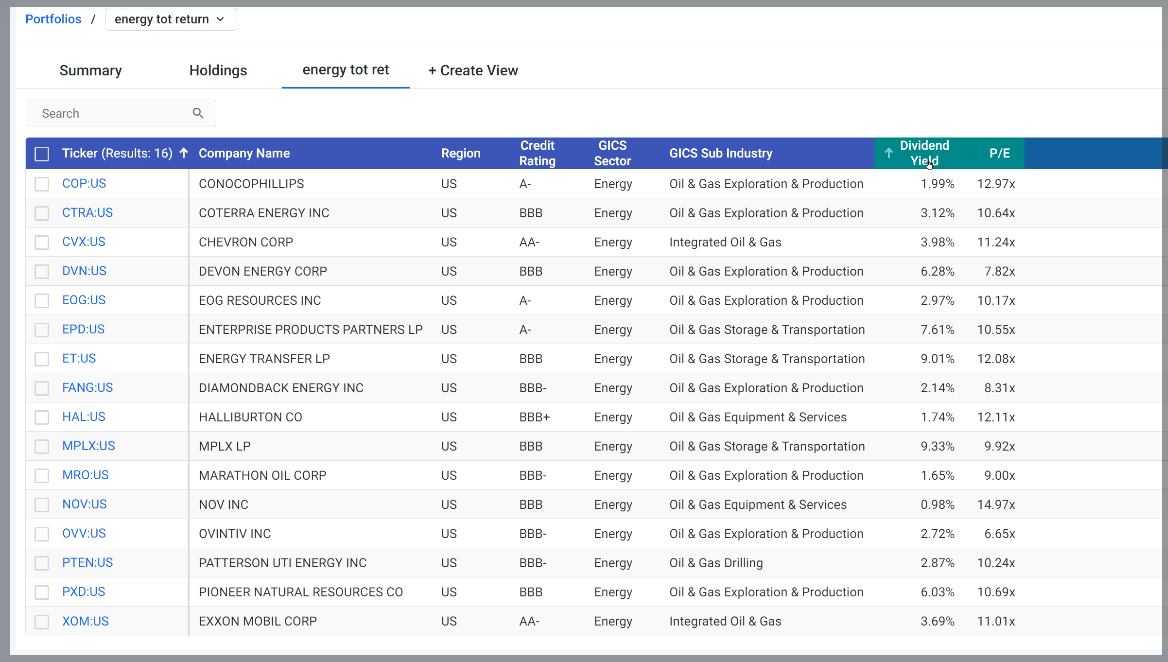1168x662 pixels.
Task: Click the 6.65x P/E value
Action: [x=1000, y=533]
